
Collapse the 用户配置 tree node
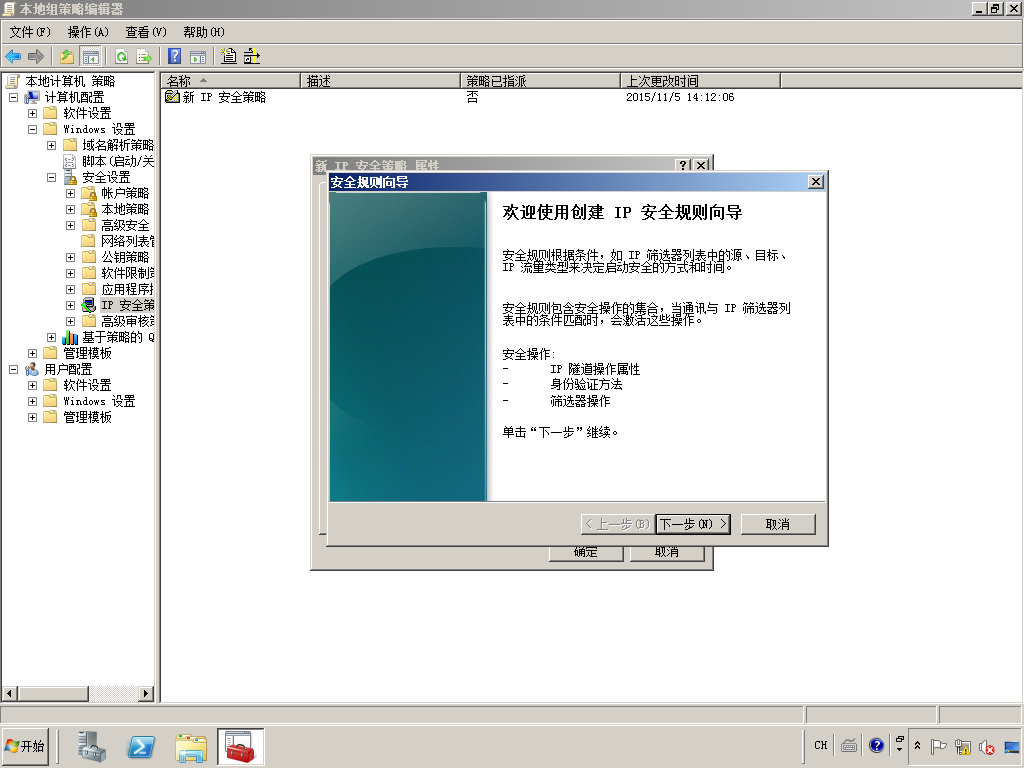point(13,369)
